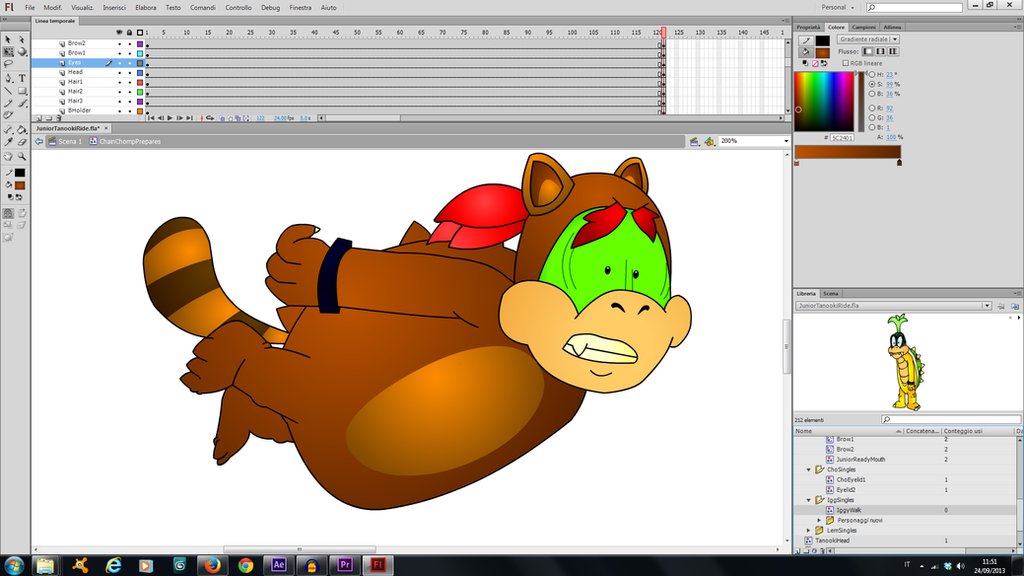Click the right gradient stop on the gradient bar
Viewport: 1024px width, 576px height.
(899, 163)
